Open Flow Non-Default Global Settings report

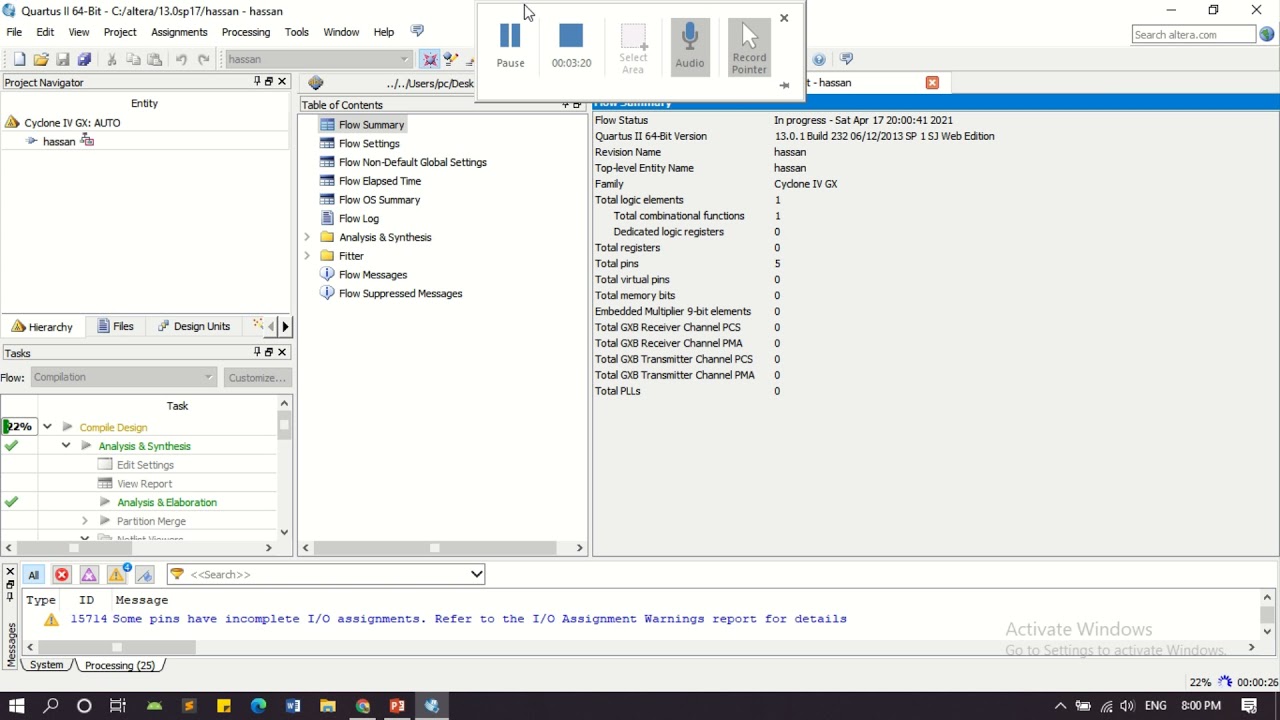(412, 162)
